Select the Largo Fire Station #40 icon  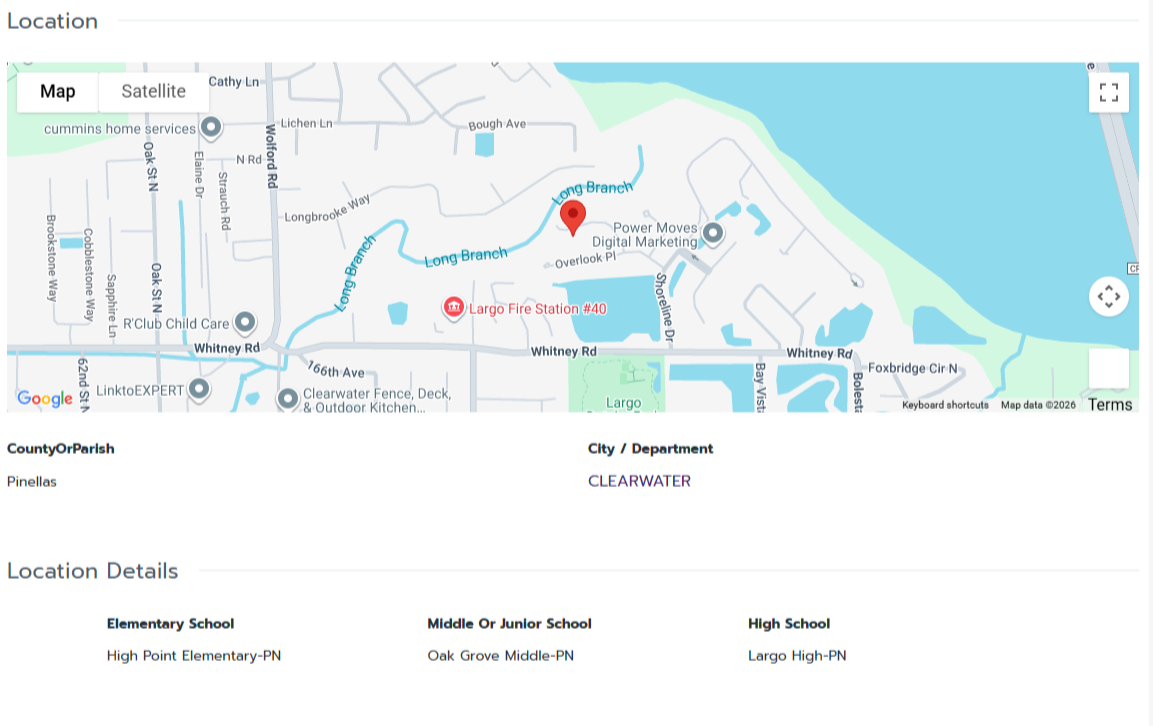pos(453,308)
